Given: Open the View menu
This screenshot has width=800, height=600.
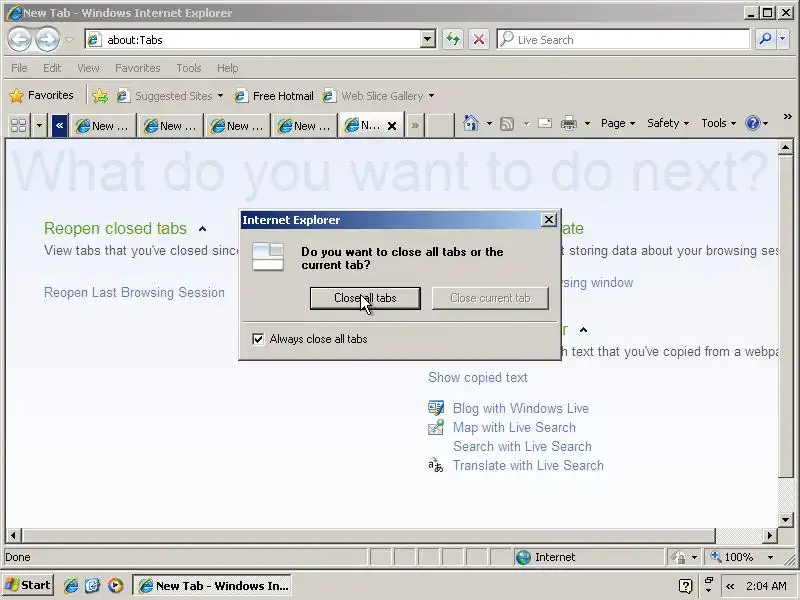Looking at the screenshot, I should click(88, 68).
